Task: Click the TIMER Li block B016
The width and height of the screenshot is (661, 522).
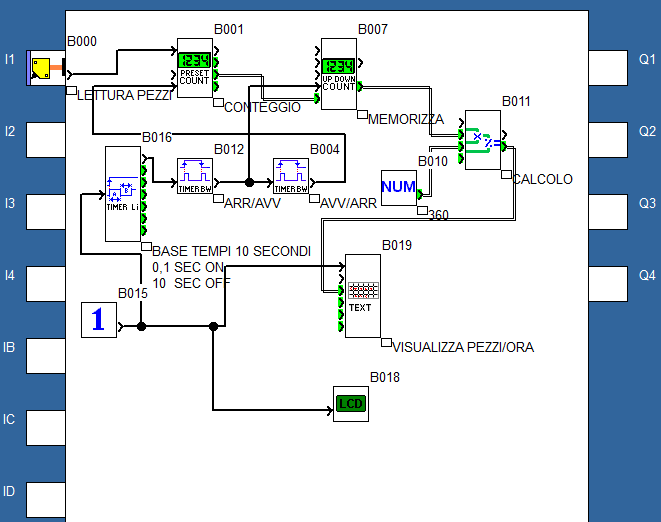Action: pos(123,193)
